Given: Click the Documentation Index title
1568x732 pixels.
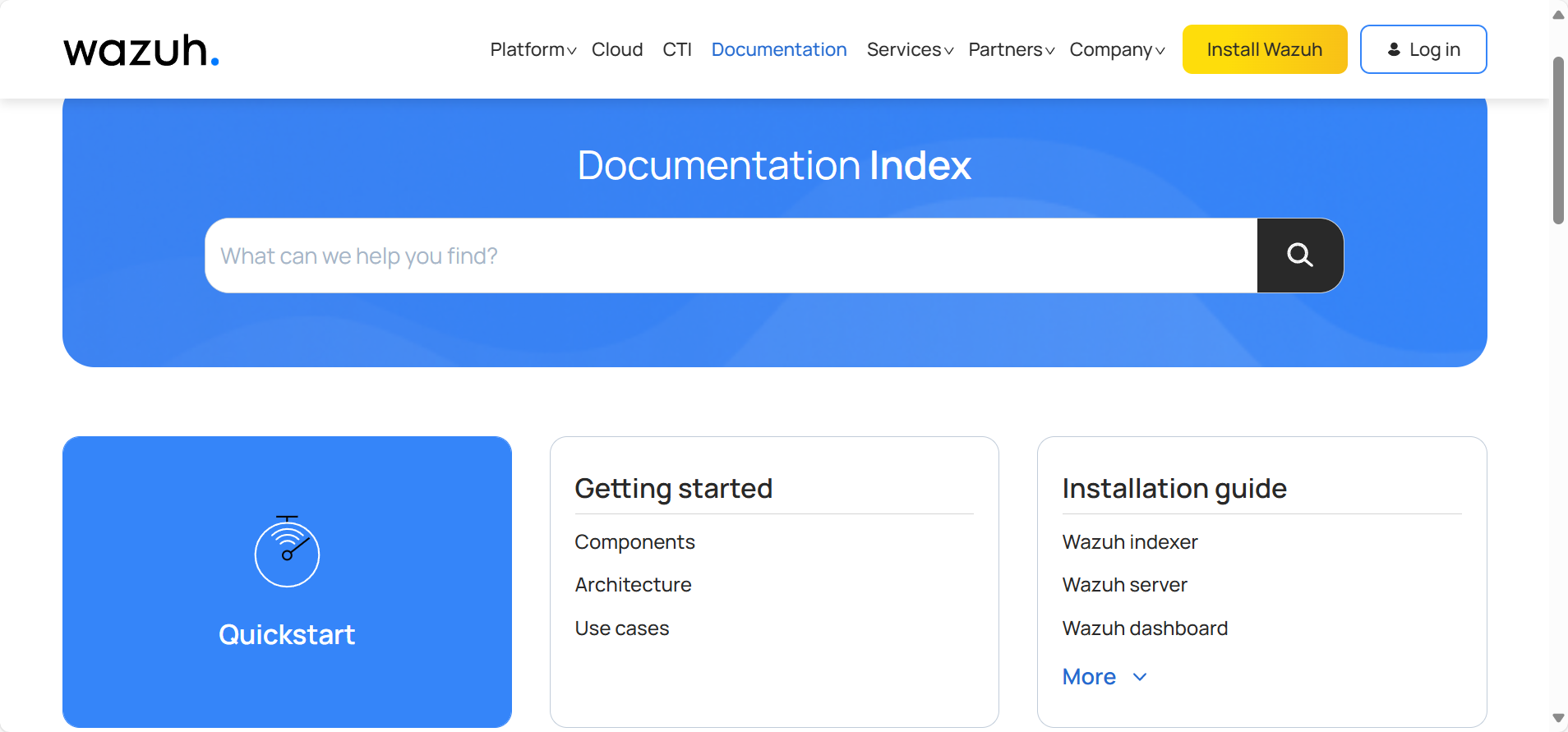Looking at the screenshot, I should (774, 165).
